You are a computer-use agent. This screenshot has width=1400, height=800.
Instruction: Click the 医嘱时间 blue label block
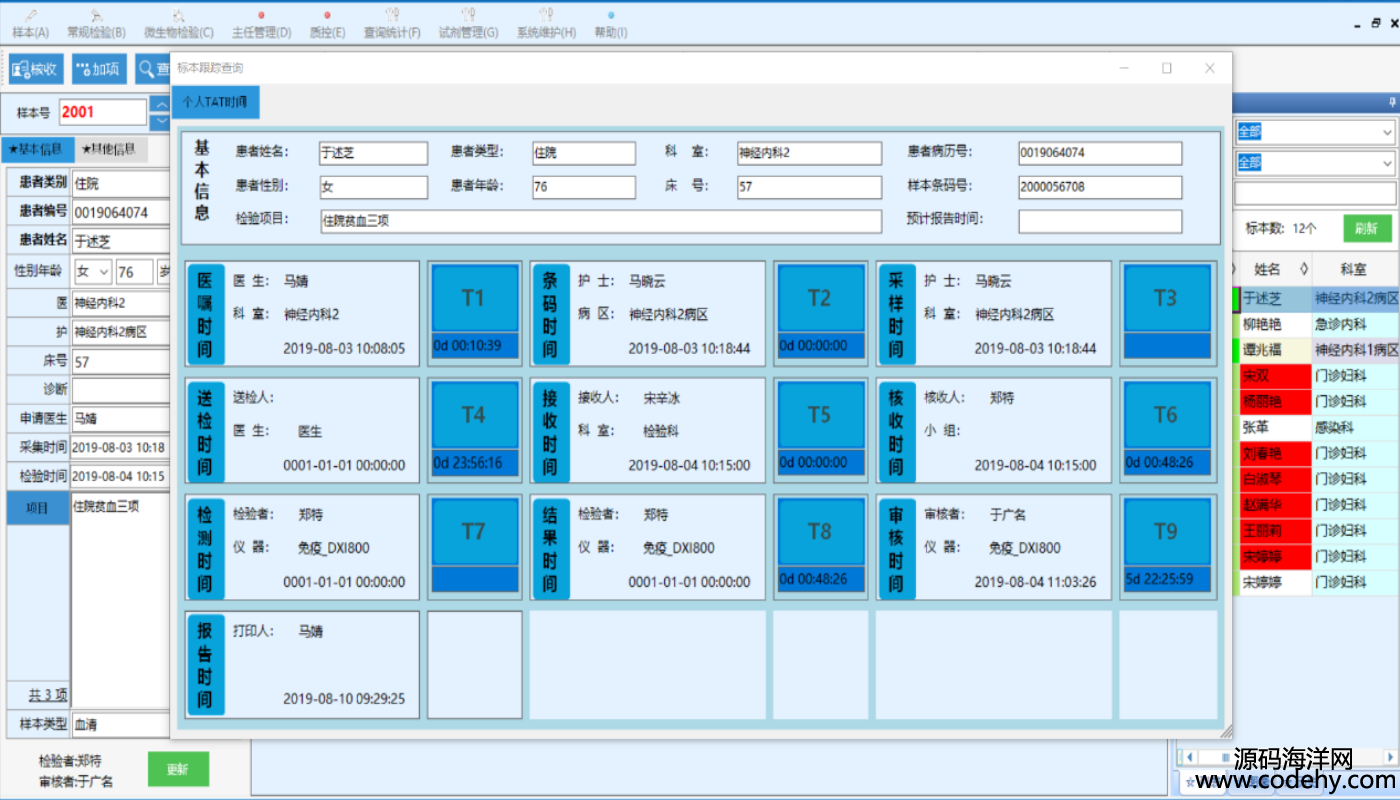[x=205, y=314]
